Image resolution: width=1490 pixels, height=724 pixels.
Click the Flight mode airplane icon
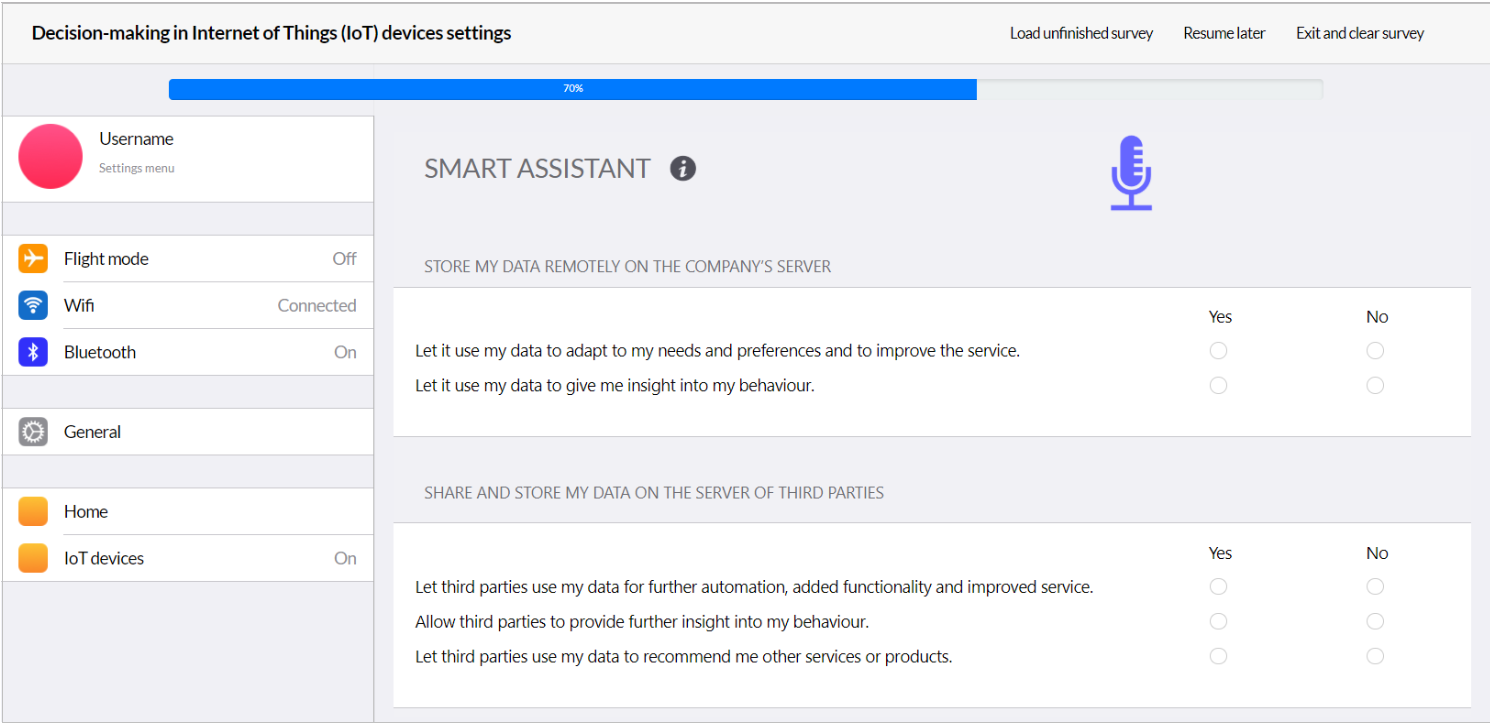[x=33, y=258]
